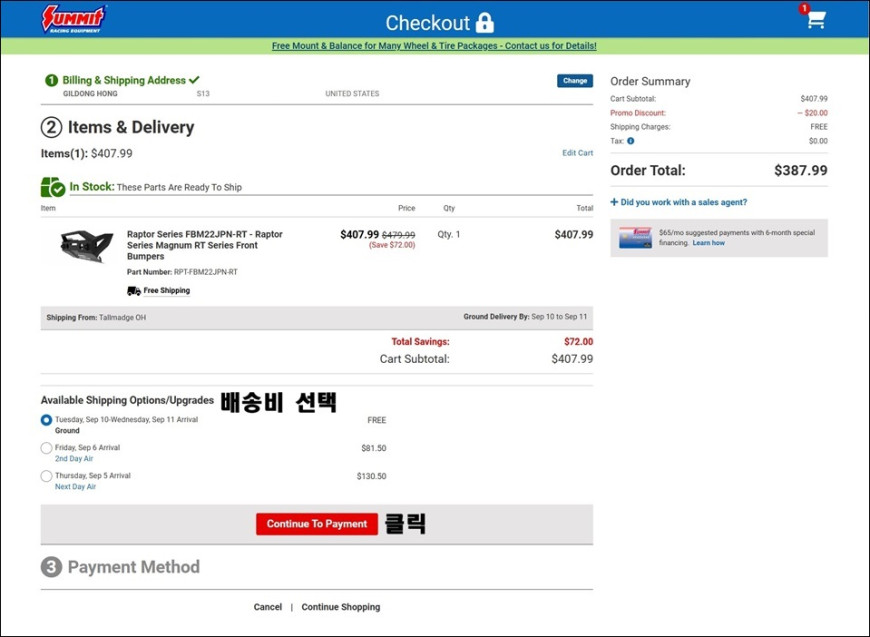
Task: Click the step 2 circle icon
Action: click(51, 127)
